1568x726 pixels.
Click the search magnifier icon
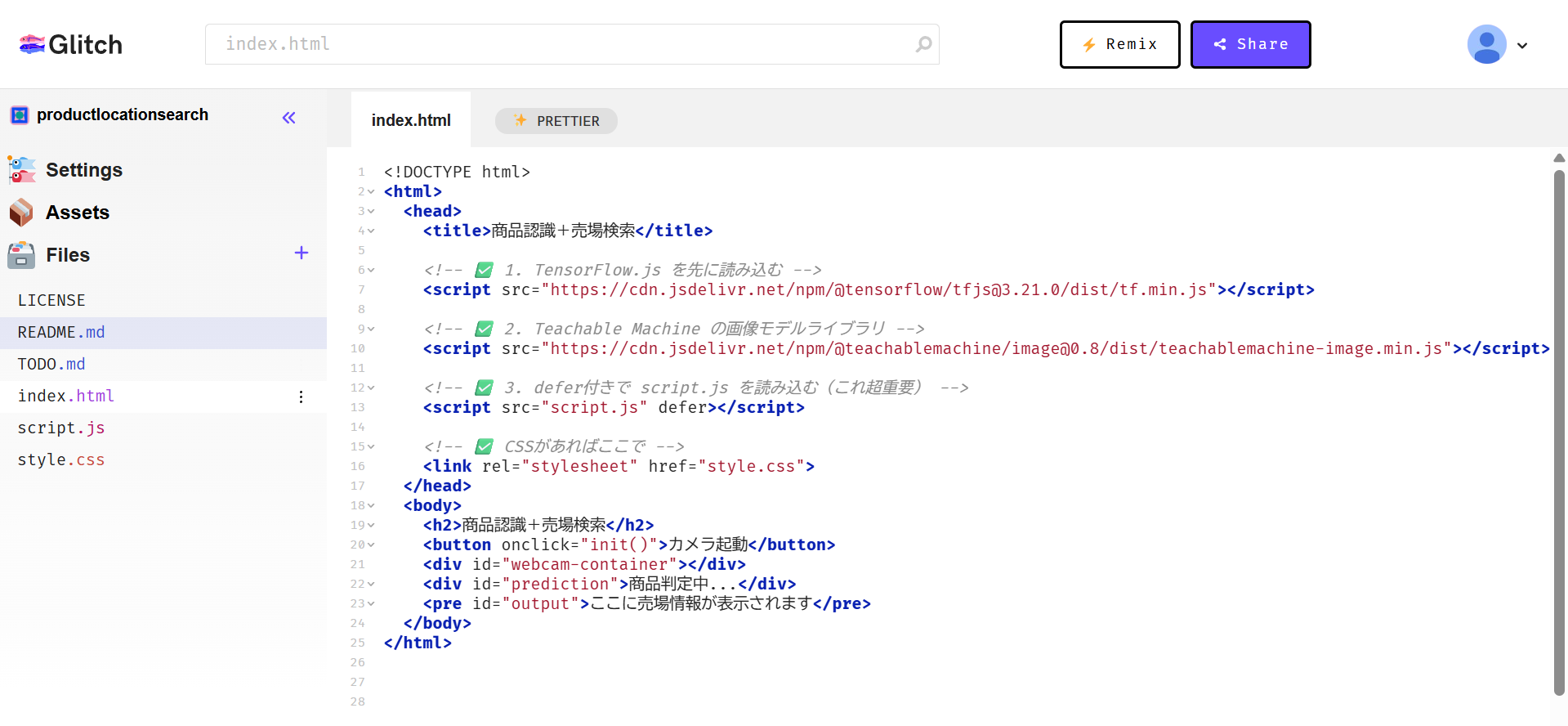(x=923, y=44)
